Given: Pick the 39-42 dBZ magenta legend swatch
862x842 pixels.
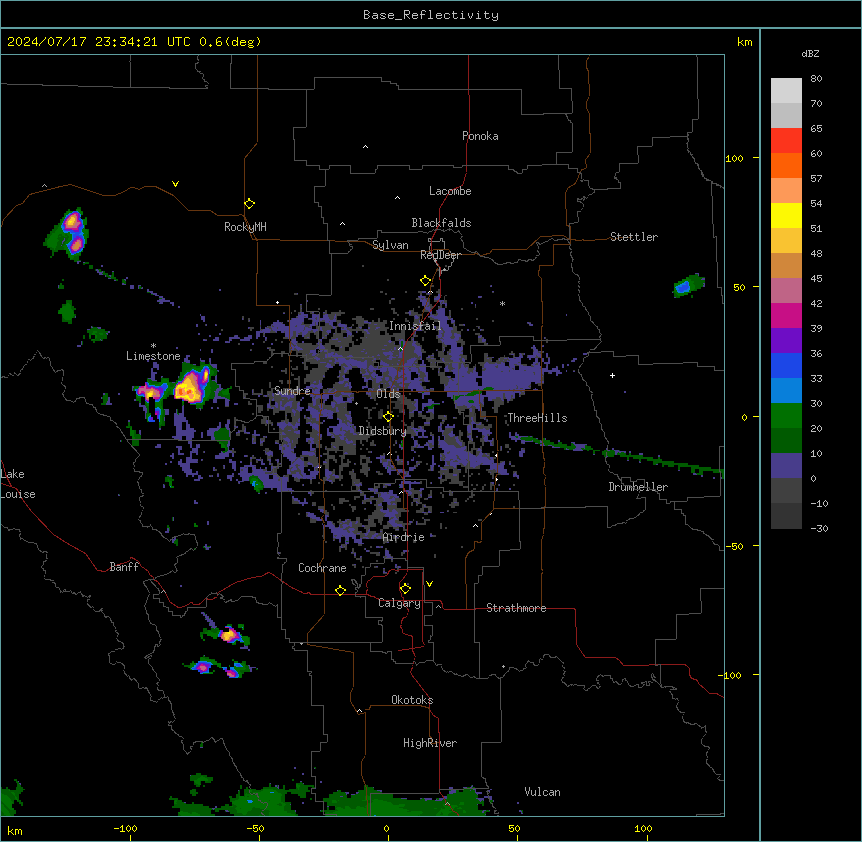Looking at the screenshot, I should click(x=786, y=316).
